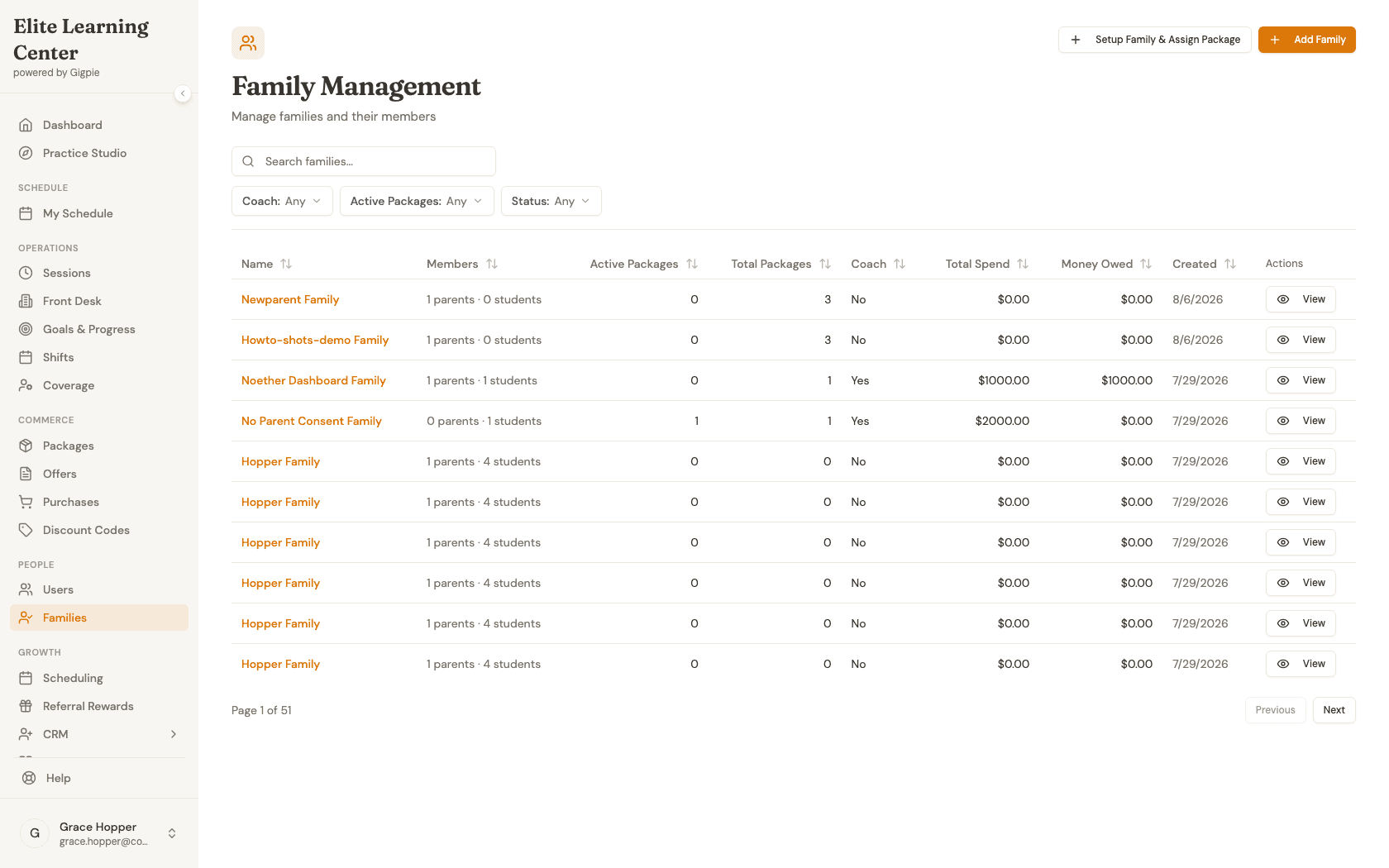Screen dimensions: 1389x868
Task: Click the Users people icon
Action: coord(26,589)
